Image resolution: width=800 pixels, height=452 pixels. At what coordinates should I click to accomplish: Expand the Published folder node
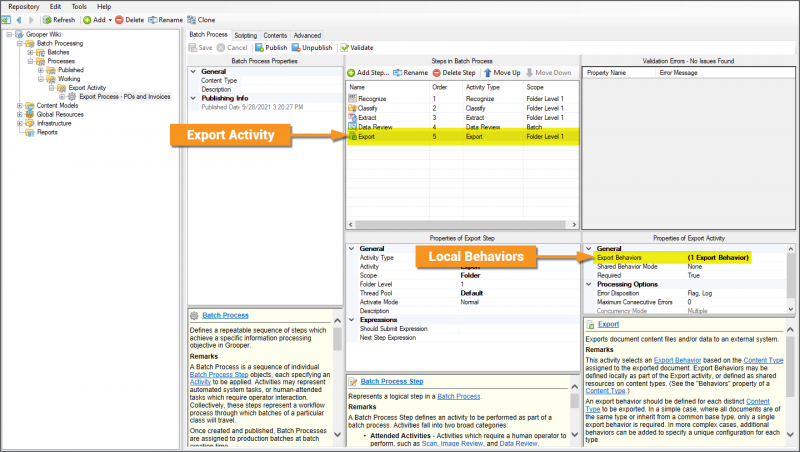coord(41,70)
